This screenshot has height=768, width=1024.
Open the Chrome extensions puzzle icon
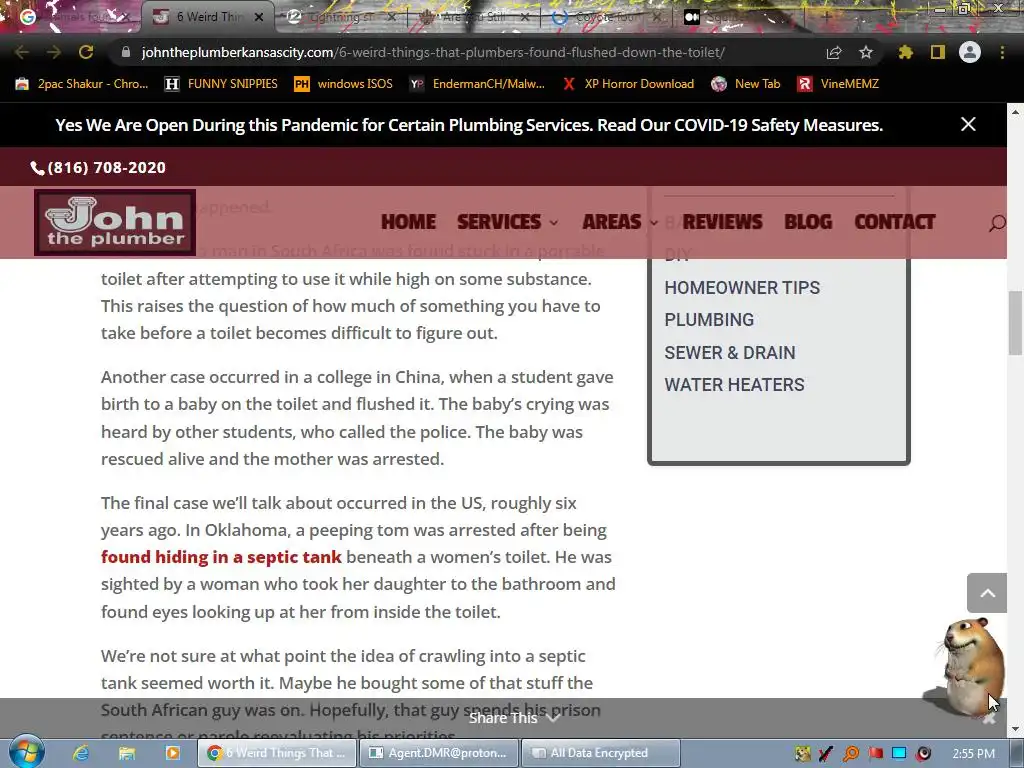pyautogui.click(x=905, y=52)
